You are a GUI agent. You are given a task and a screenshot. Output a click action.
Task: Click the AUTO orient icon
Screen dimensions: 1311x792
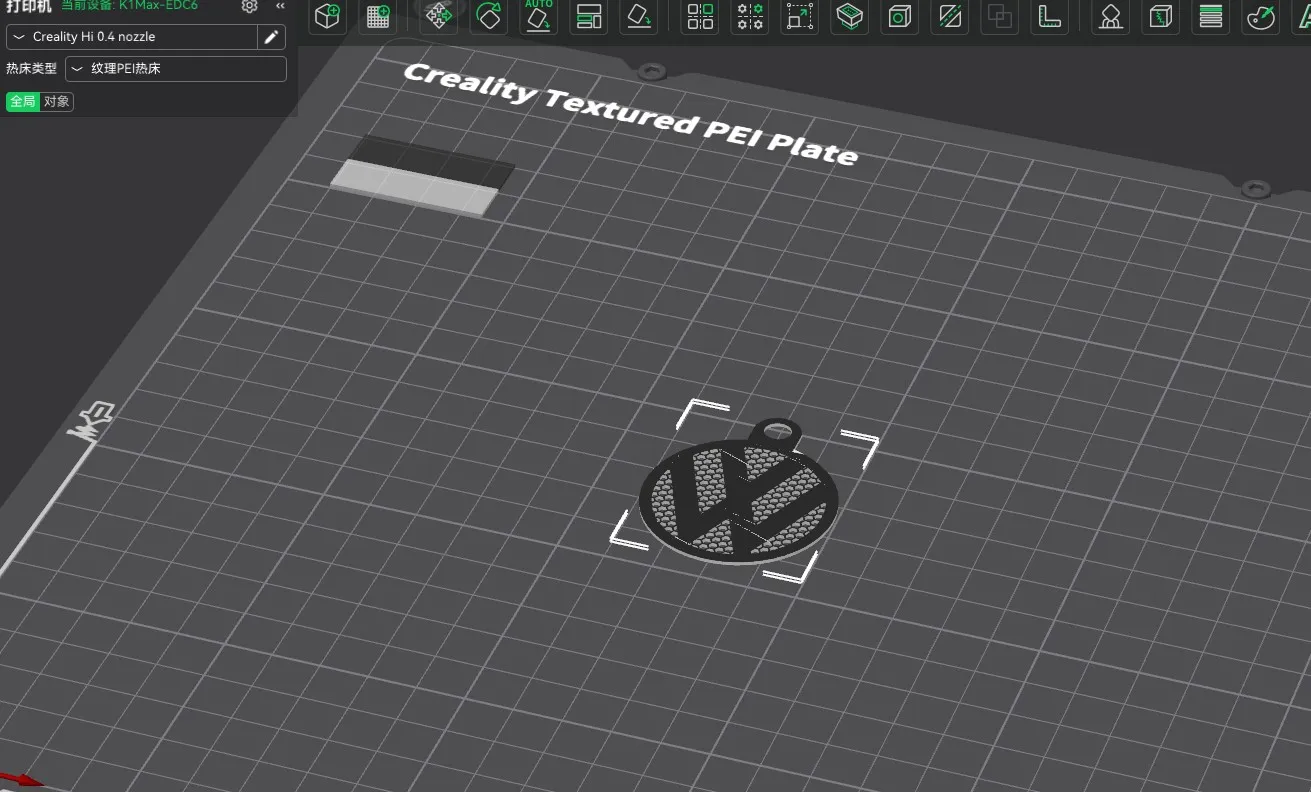pos(539,16)
